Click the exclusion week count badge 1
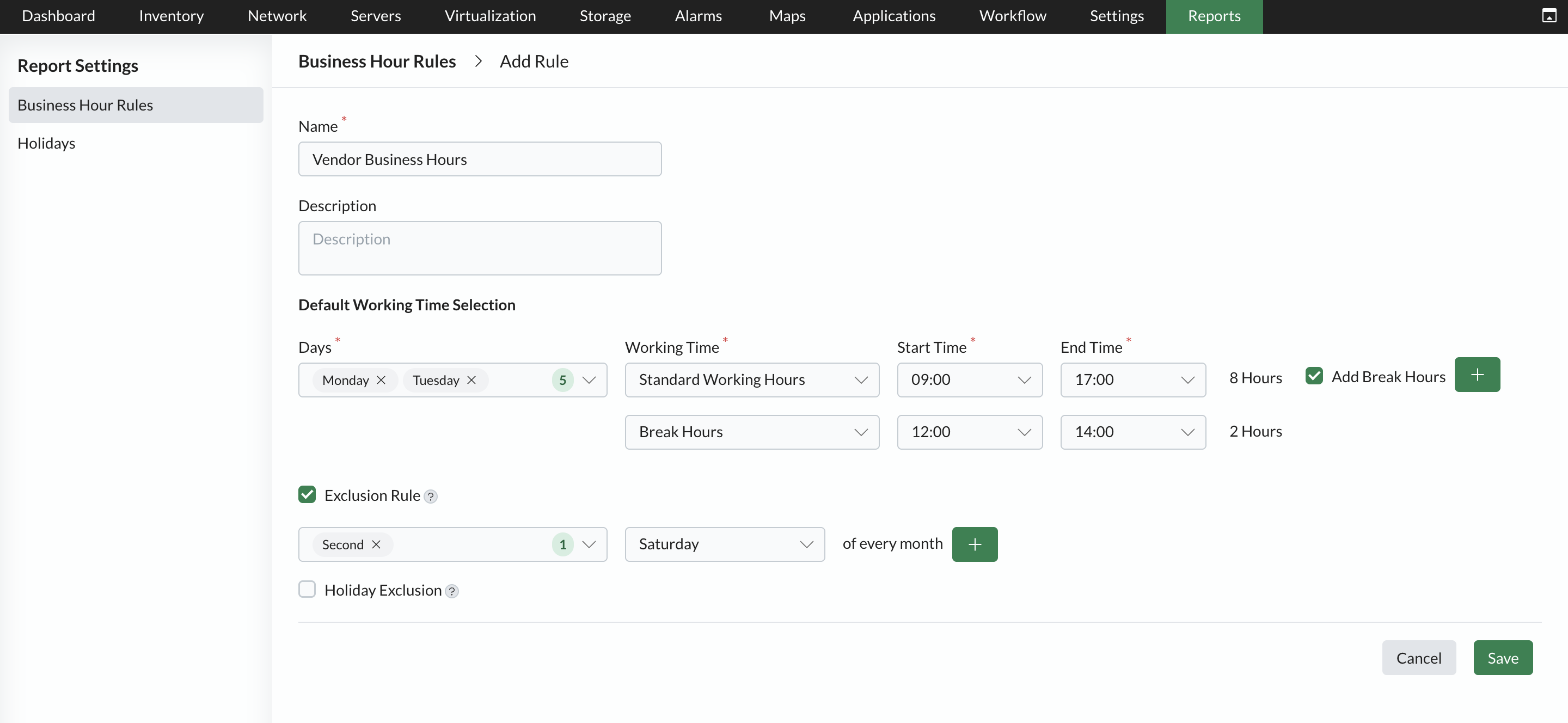 click(562, 544)
